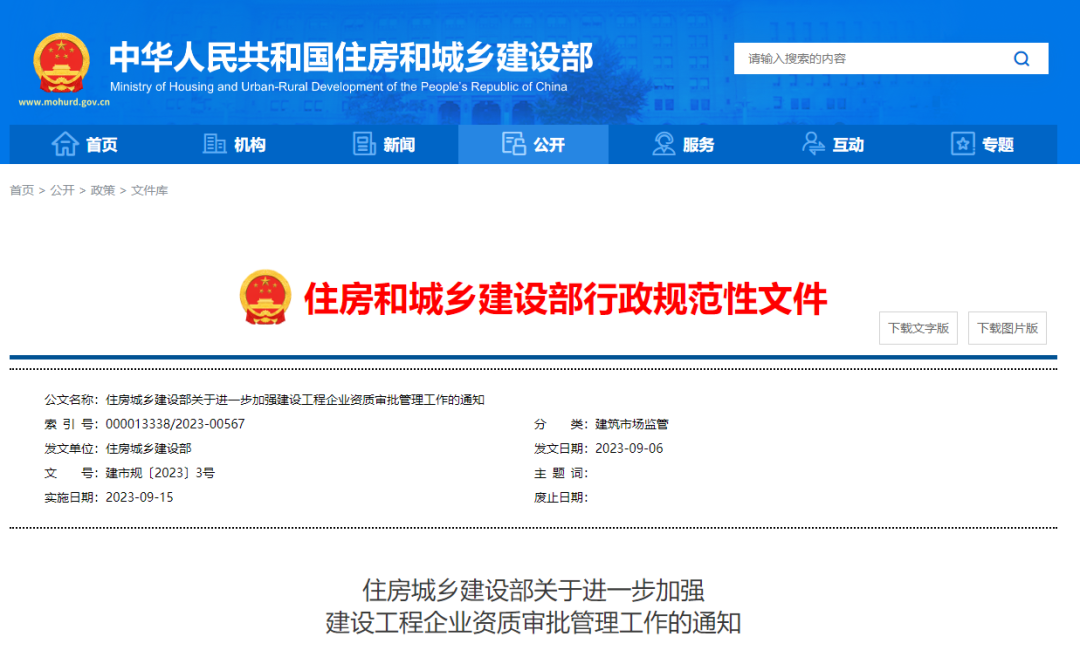Click the newspaper icon next to 新闻
Image resolution: width=1080 pixels, height=664 pixels.
click(362, 144)
